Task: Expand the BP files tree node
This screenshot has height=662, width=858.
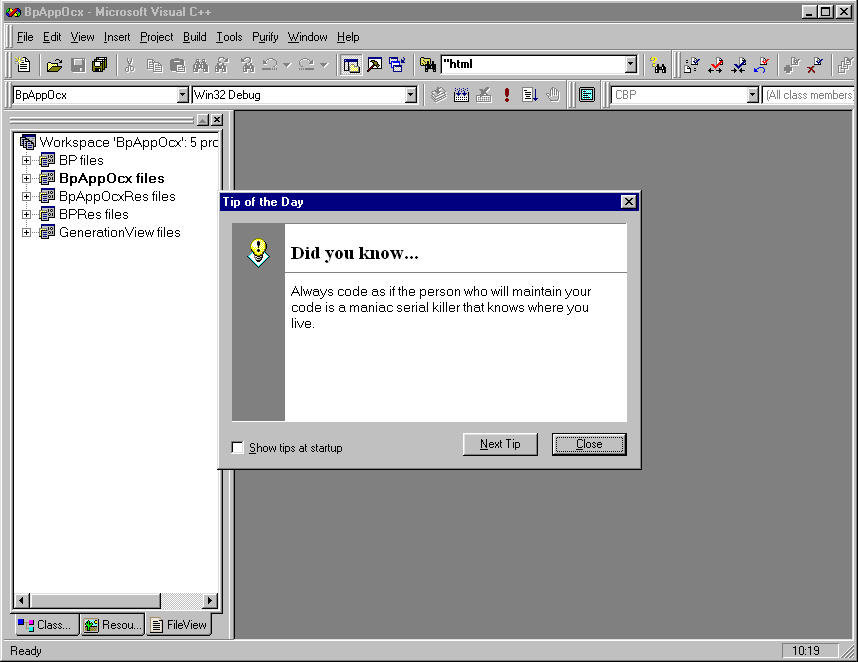Action: 27,160
